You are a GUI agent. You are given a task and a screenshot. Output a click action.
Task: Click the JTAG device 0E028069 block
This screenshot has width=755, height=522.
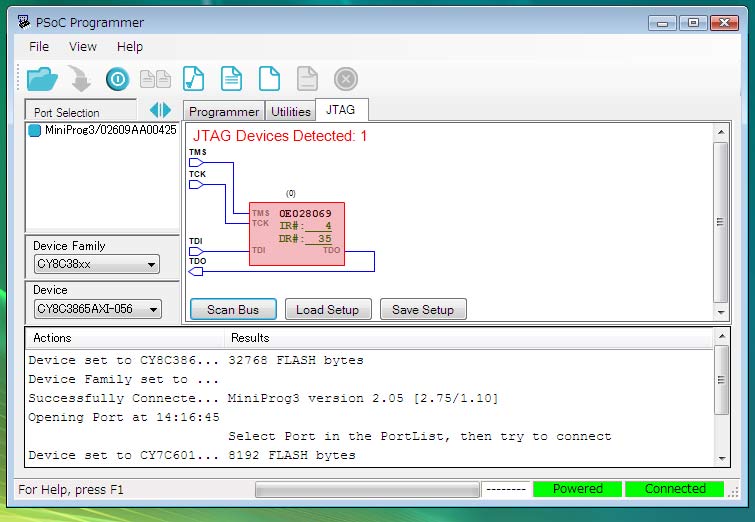(x=297, y=234)
